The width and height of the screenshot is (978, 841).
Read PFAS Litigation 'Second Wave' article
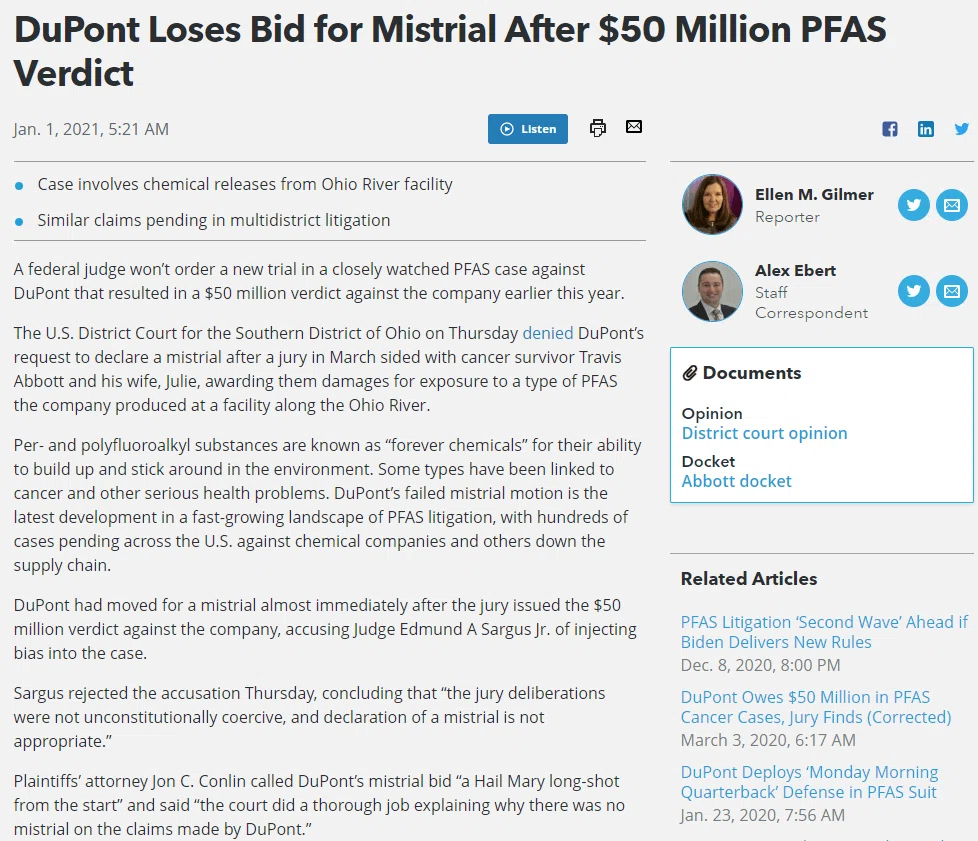pos(824,632)
